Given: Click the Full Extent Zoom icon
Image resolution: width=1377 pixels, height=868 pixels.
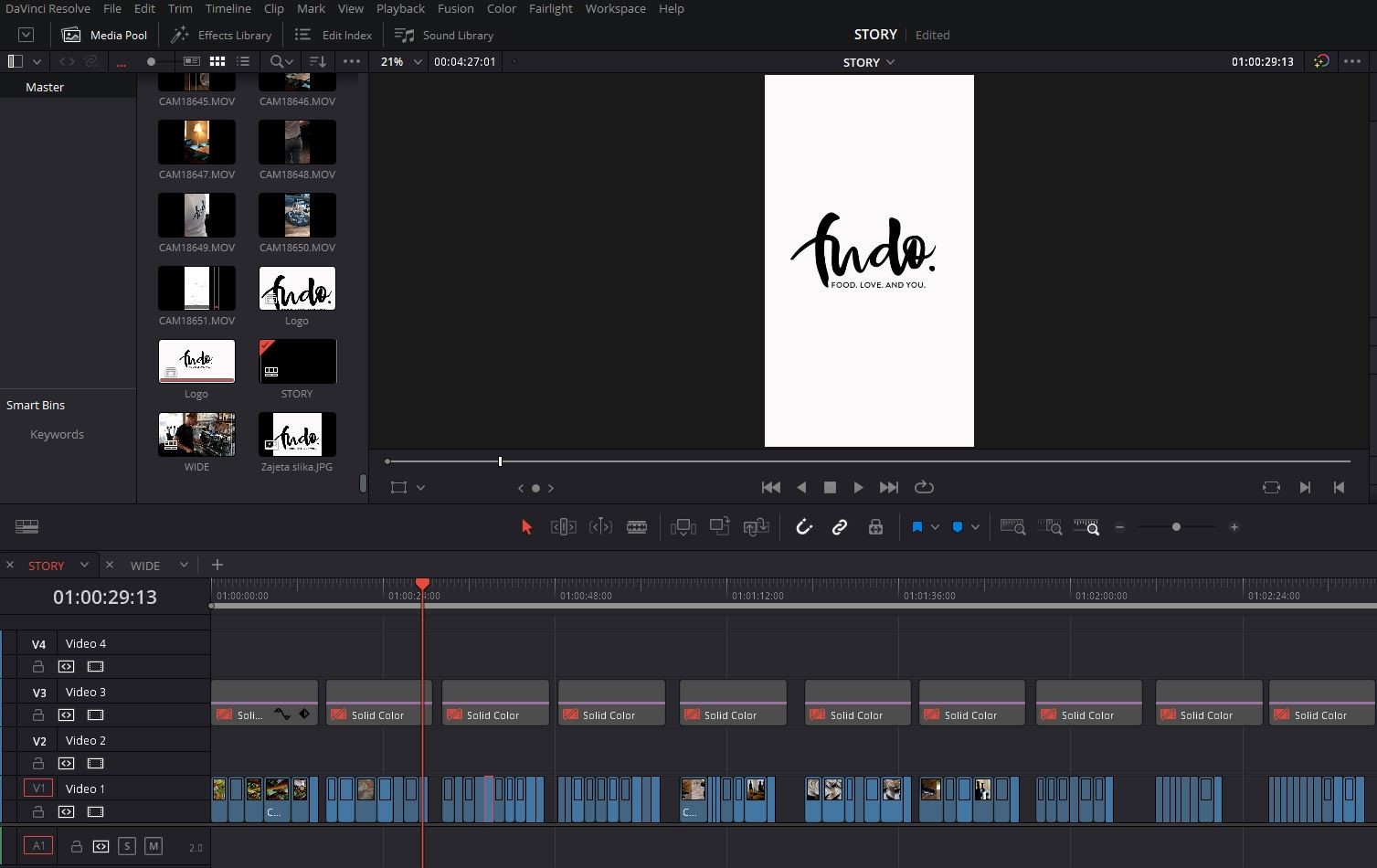Looking at the screenshot, I should (x=1012, y=527).
